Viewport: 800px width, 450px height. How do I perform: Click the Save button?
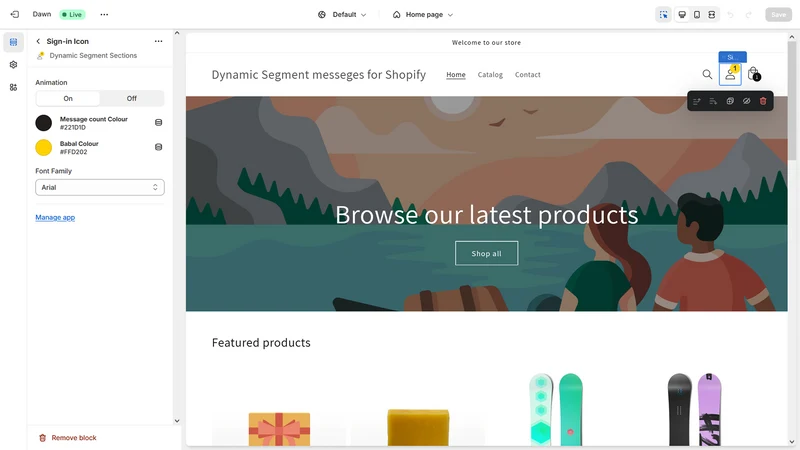(x=778, y=15)
